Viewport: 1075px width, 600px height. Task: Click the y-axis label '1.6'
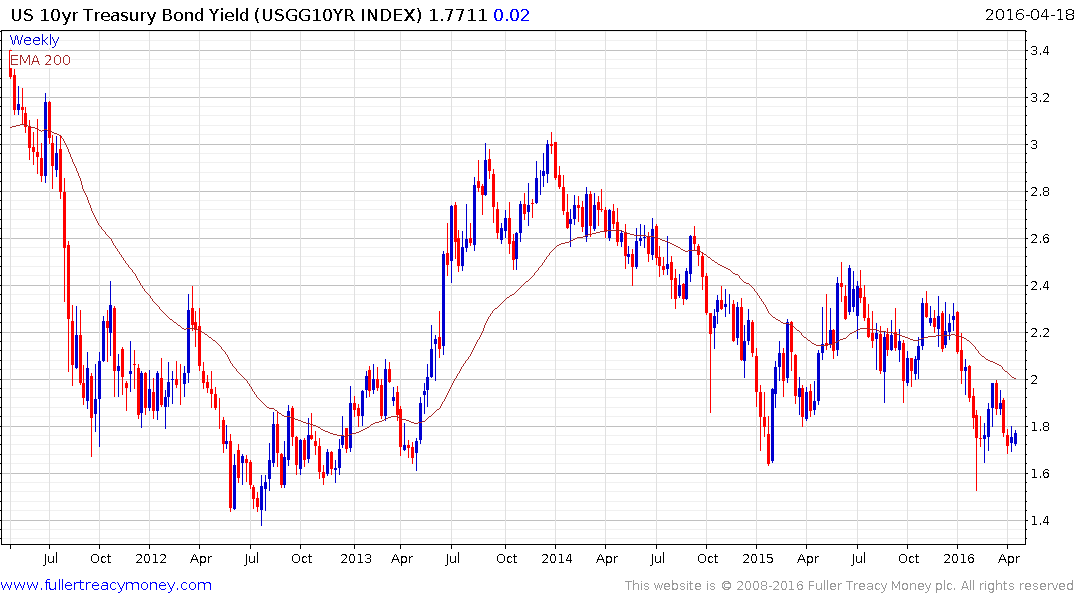coord(1039,473)
